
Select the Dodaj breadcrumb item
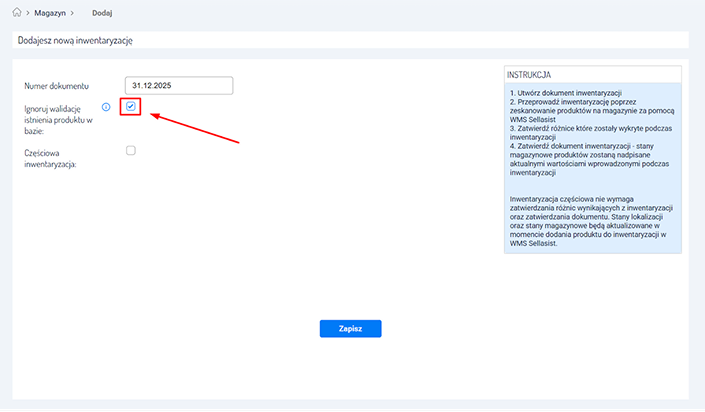pyautogui.click(x=101, y=13)
